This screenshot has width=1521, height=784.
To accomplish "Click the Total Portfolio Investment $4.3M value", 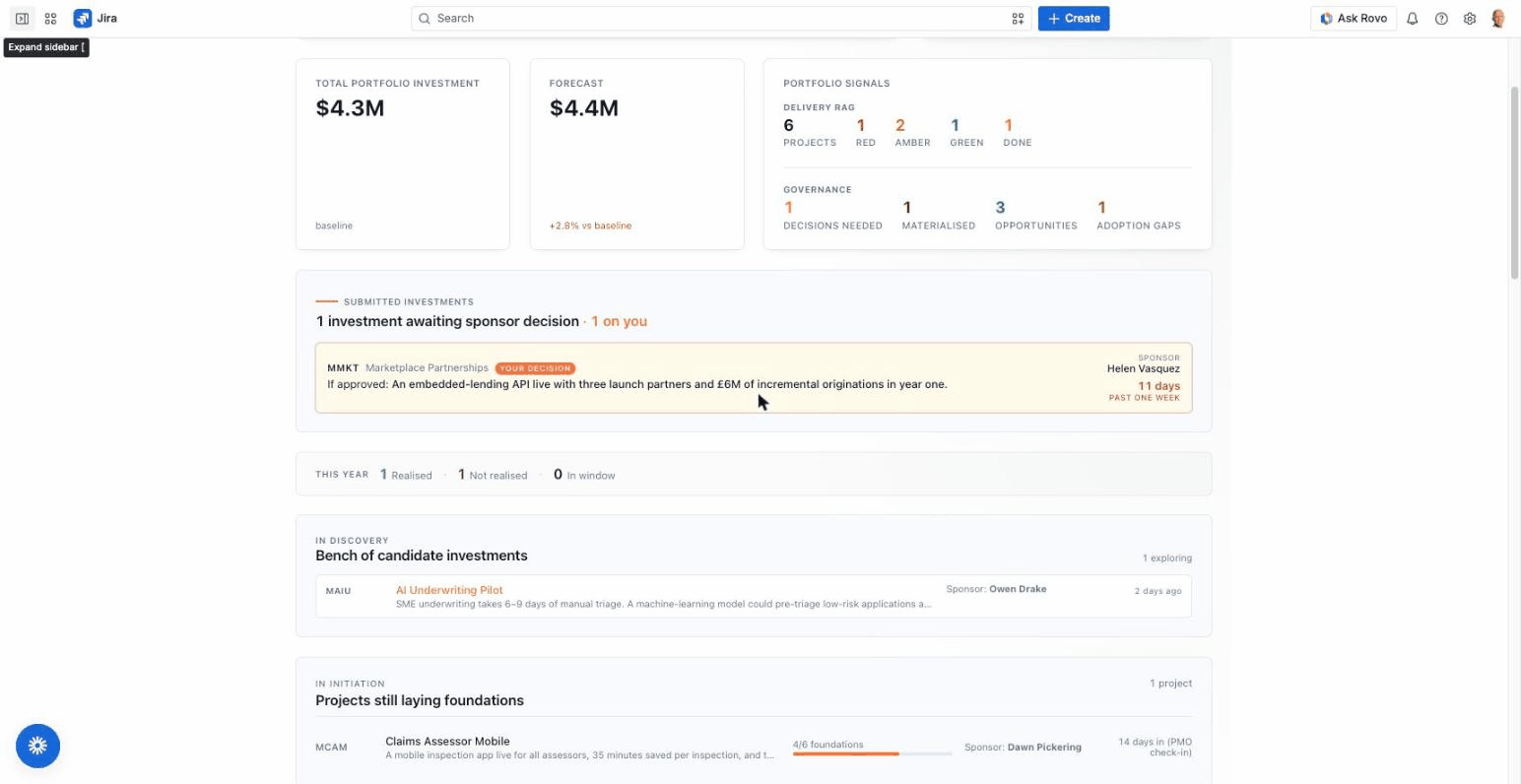I will click(350, 108).
